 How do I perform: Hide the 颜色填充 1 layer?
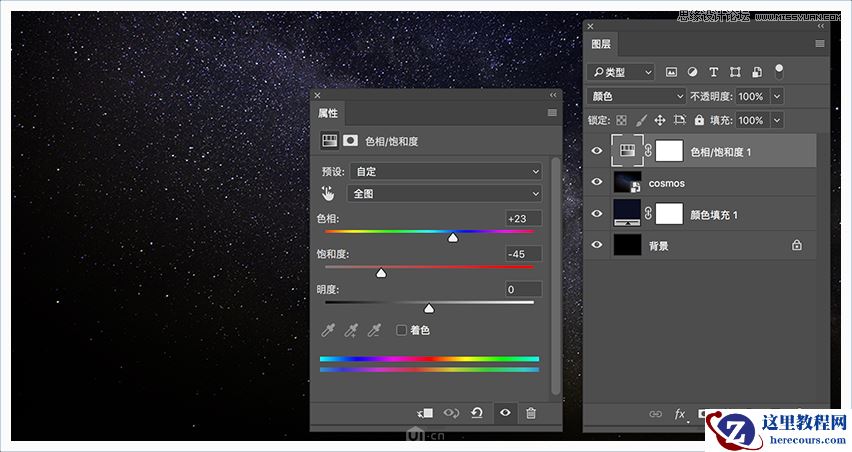[x=597, y=214]
